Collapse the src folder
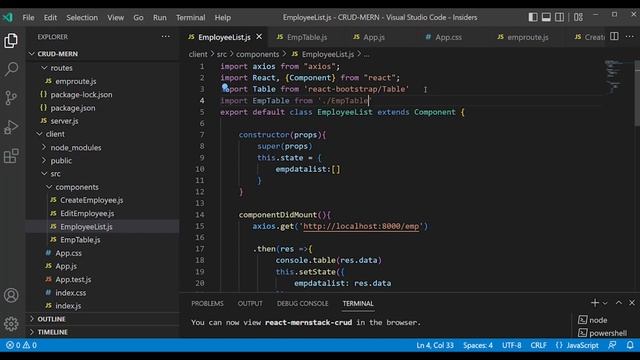640x360 pixels. click(44, 173)
